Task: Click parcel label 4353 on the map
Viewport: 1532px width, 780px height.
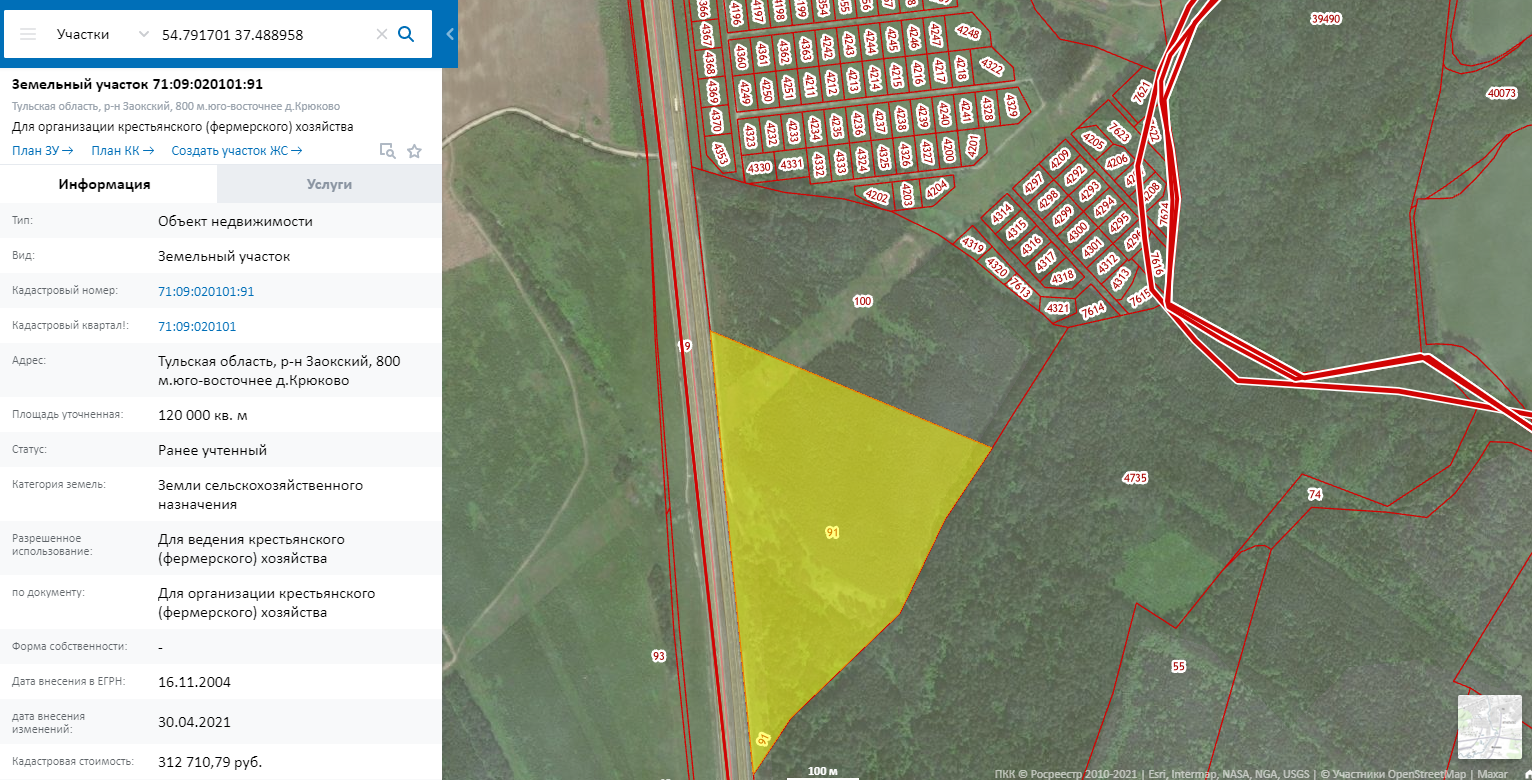Action: [x=720, y=153]
